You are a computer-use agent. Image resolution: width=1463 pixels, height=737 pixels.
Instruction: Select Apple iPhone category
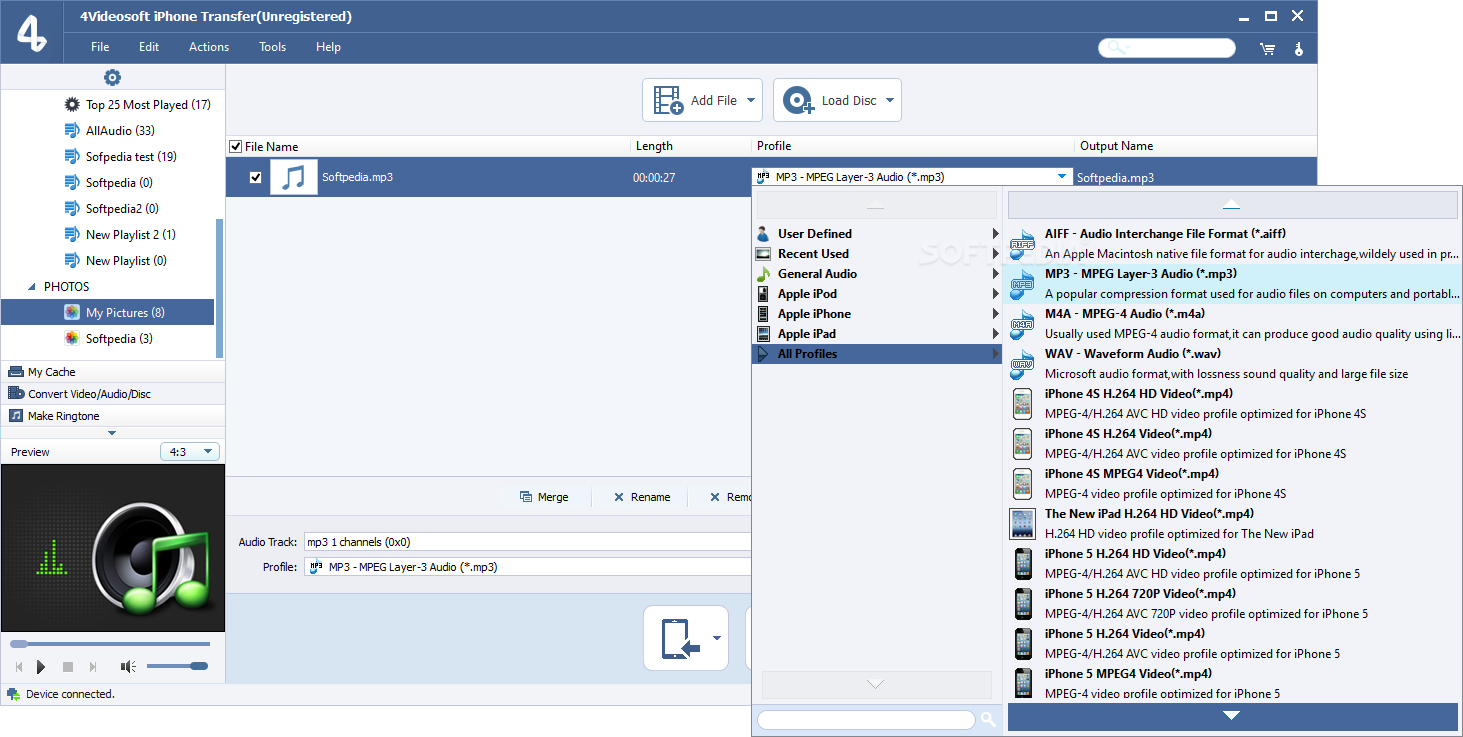pyautogui.click(x=876, y=313)
